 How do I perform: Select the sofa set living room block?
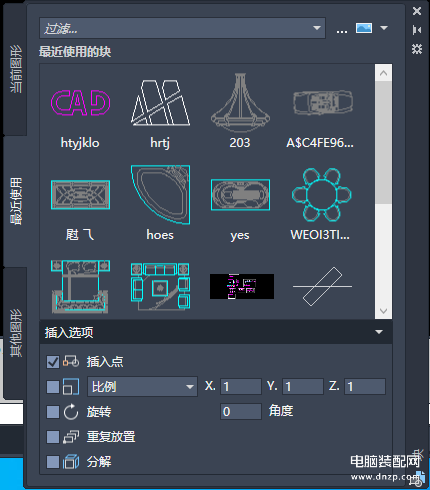click(160, 287)
